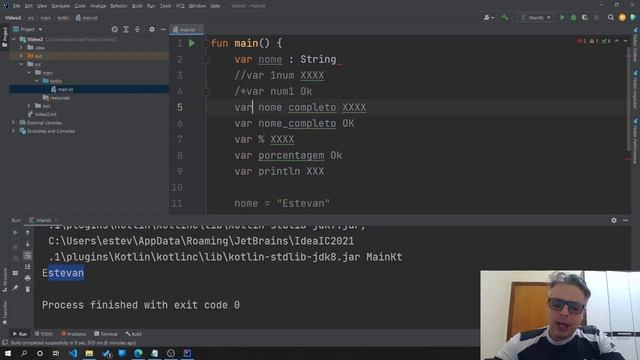This screenshot has width=640, height=360.
Task: Open the Refactor menu
Action: tap(119, 6)
